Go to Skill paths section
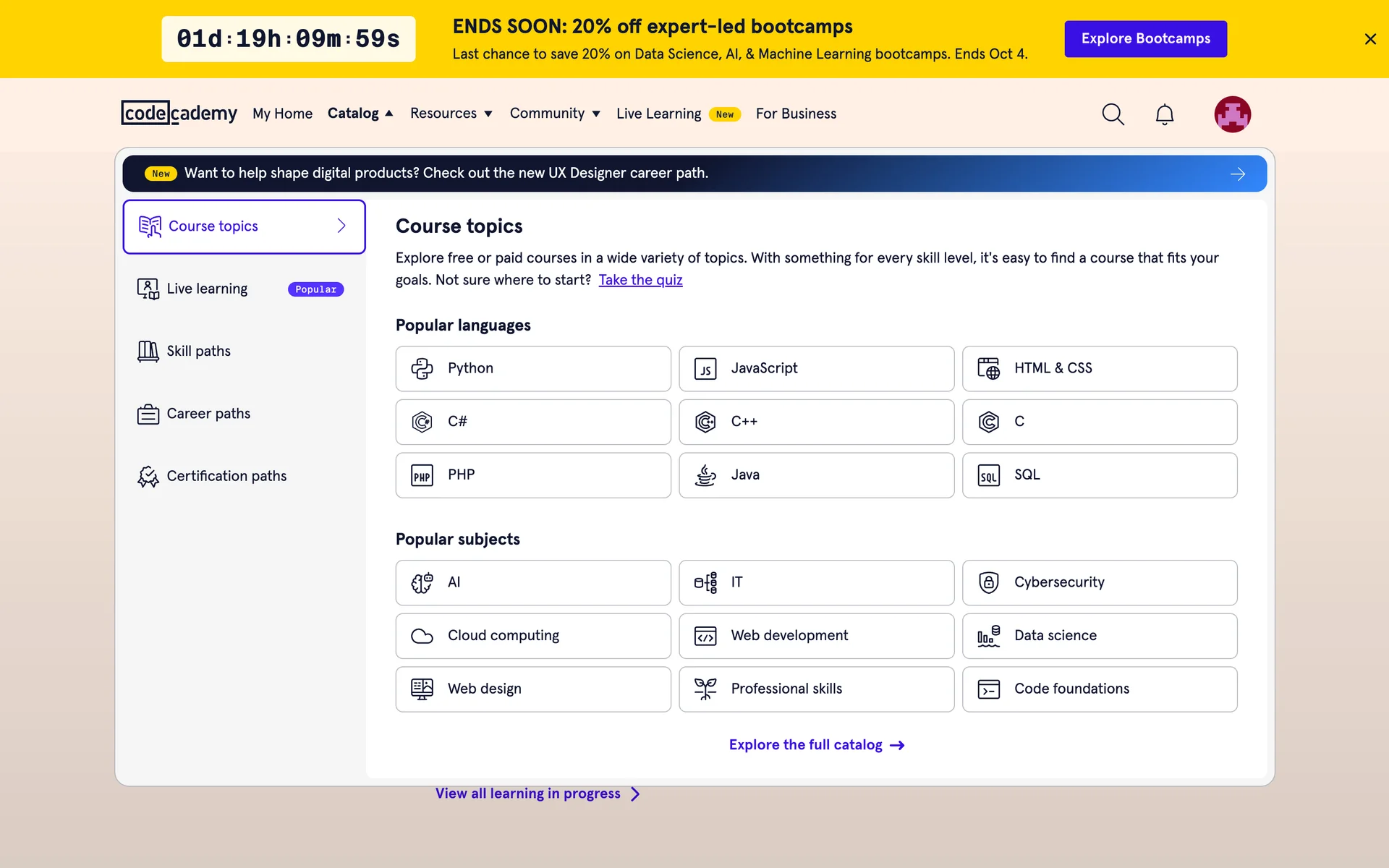This screenshot has height=868, width=1389. 198,352
